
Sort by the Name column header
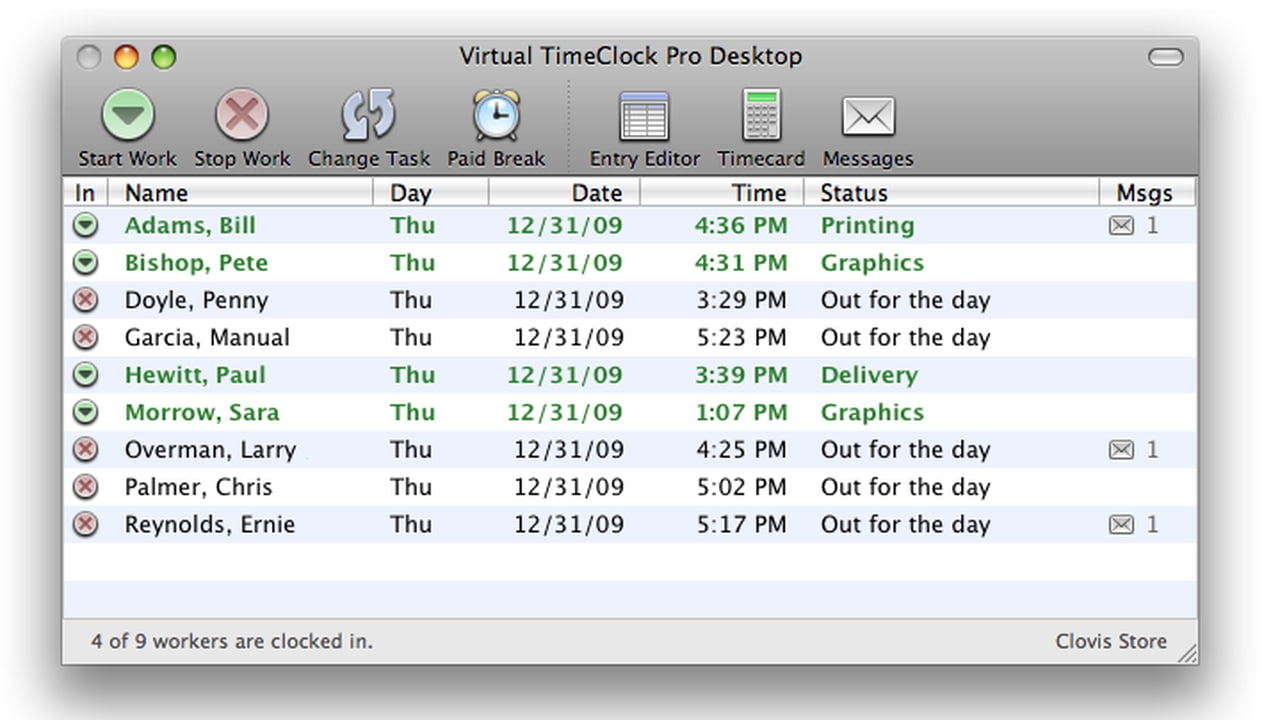point(240,193)
